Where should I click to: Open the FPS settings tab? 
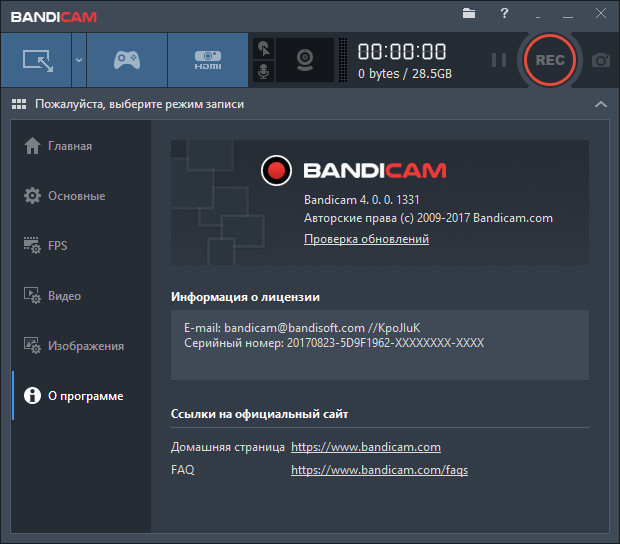click(58, 246)
